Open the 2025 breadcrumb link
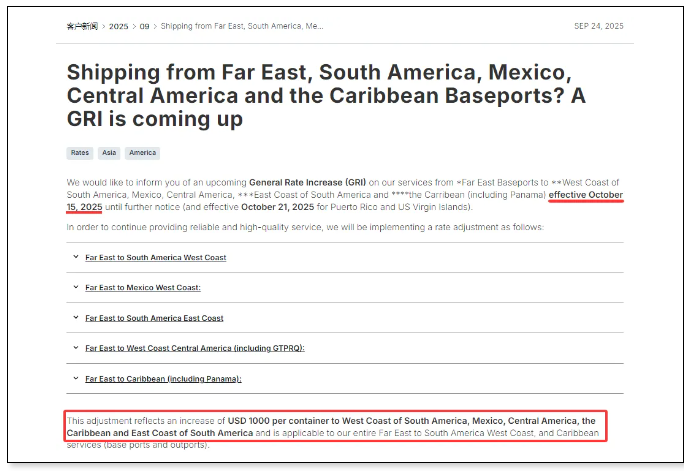This screenshot has width=693, height=471. point(119,26)
